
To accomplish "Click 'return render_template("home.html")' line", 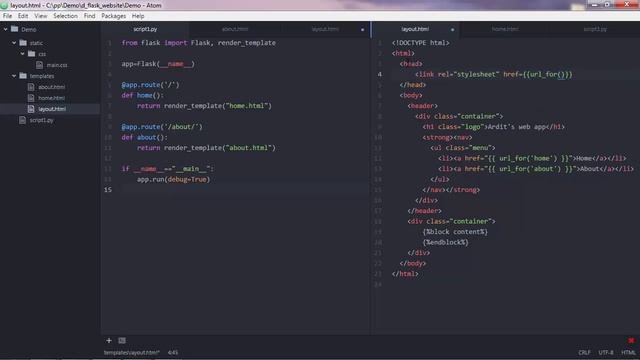I will [x=204, y=106].
